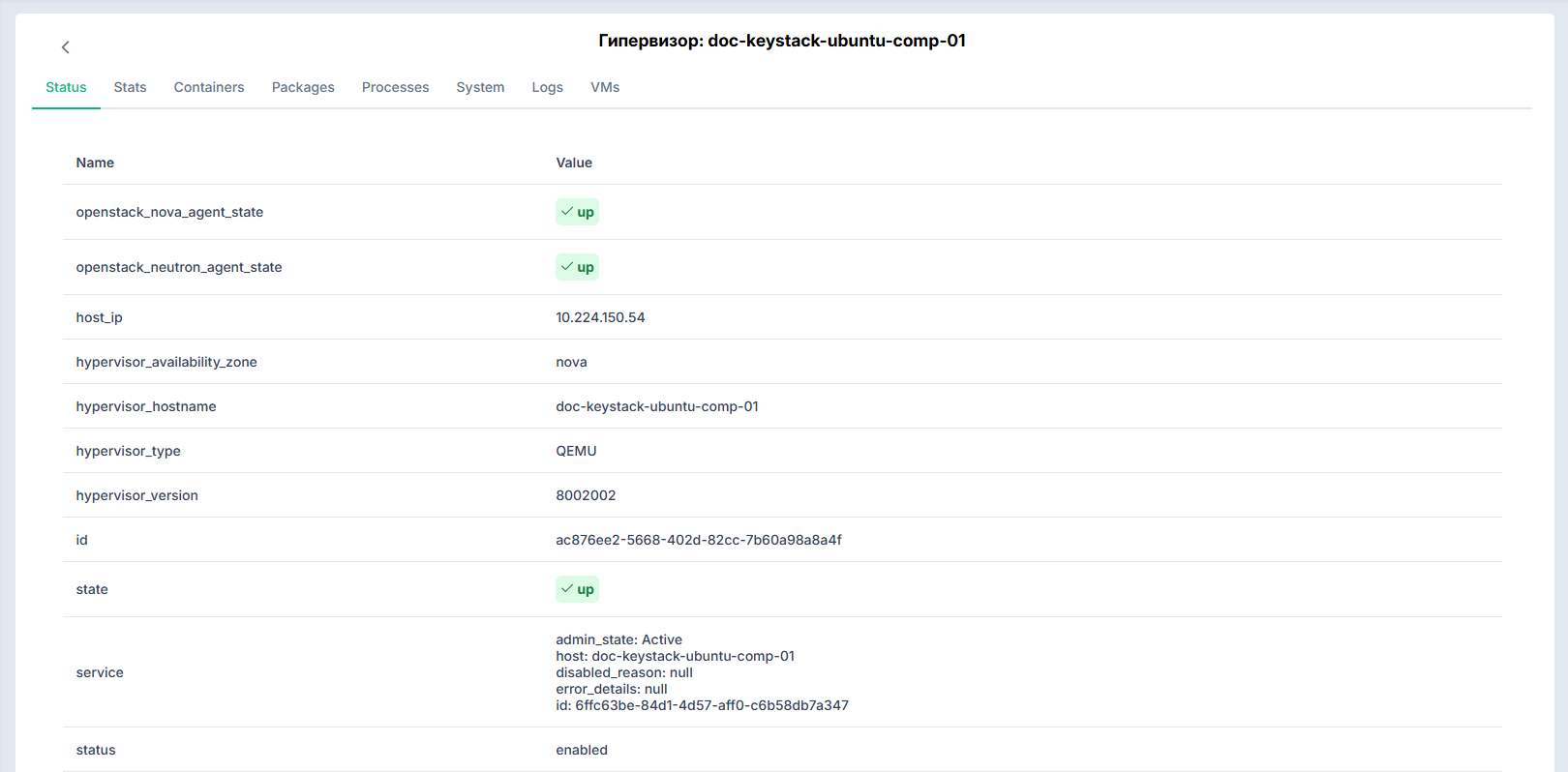This screenshot has height=772, width=1568.
Task: Click the enabled status value
Action: (582, 750)
